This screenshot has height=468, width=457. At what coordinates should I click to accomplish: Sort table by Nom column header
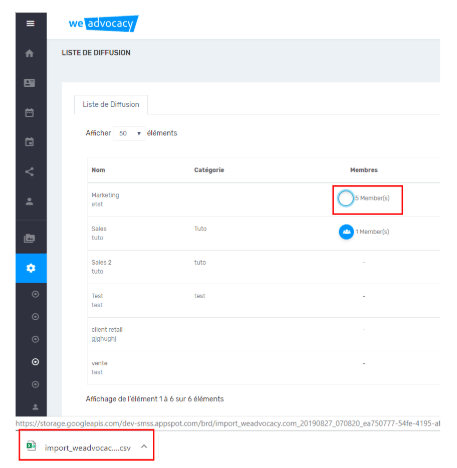98,170
